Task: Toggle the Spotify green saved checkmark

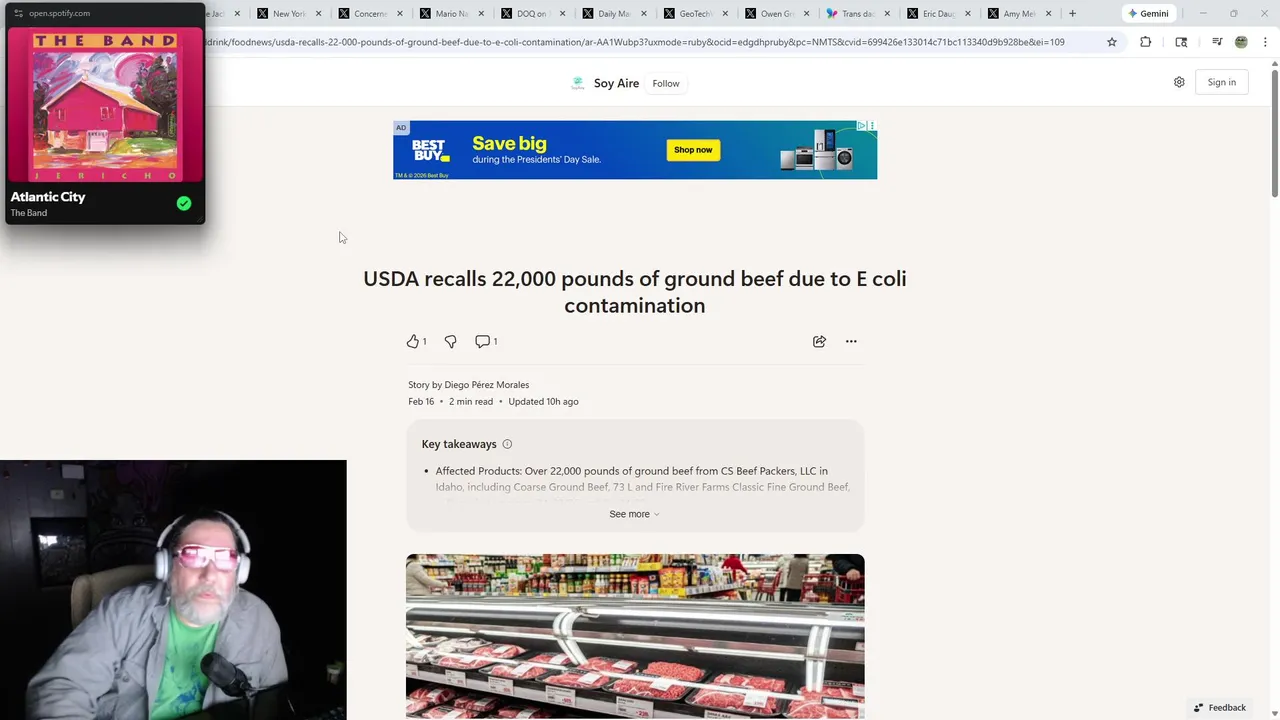Action: click(x=184, y=203)
